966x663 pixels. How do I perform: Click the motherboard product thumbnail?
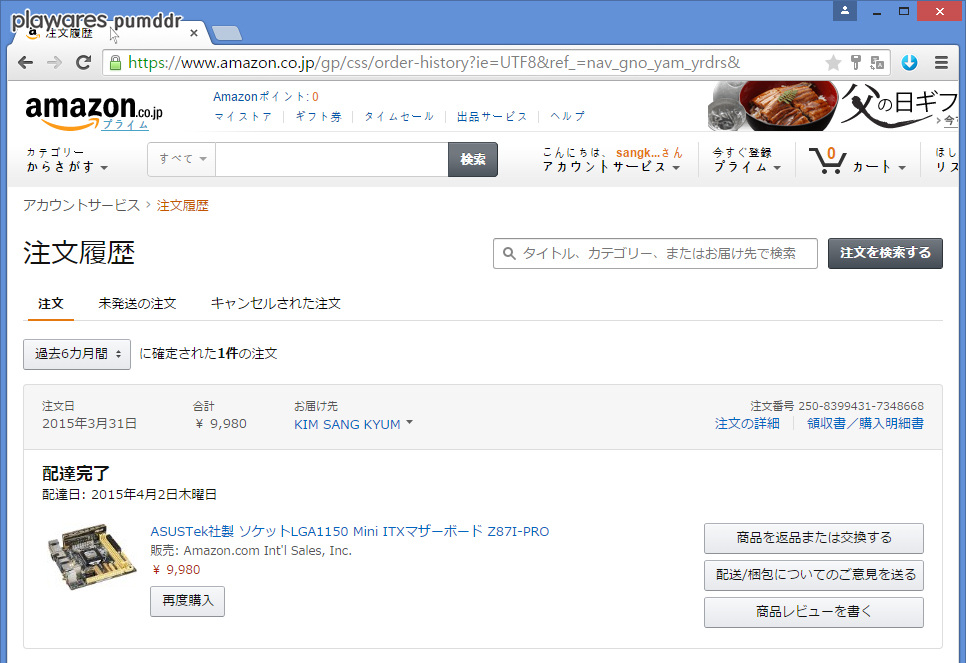click(x=91, y=557)
